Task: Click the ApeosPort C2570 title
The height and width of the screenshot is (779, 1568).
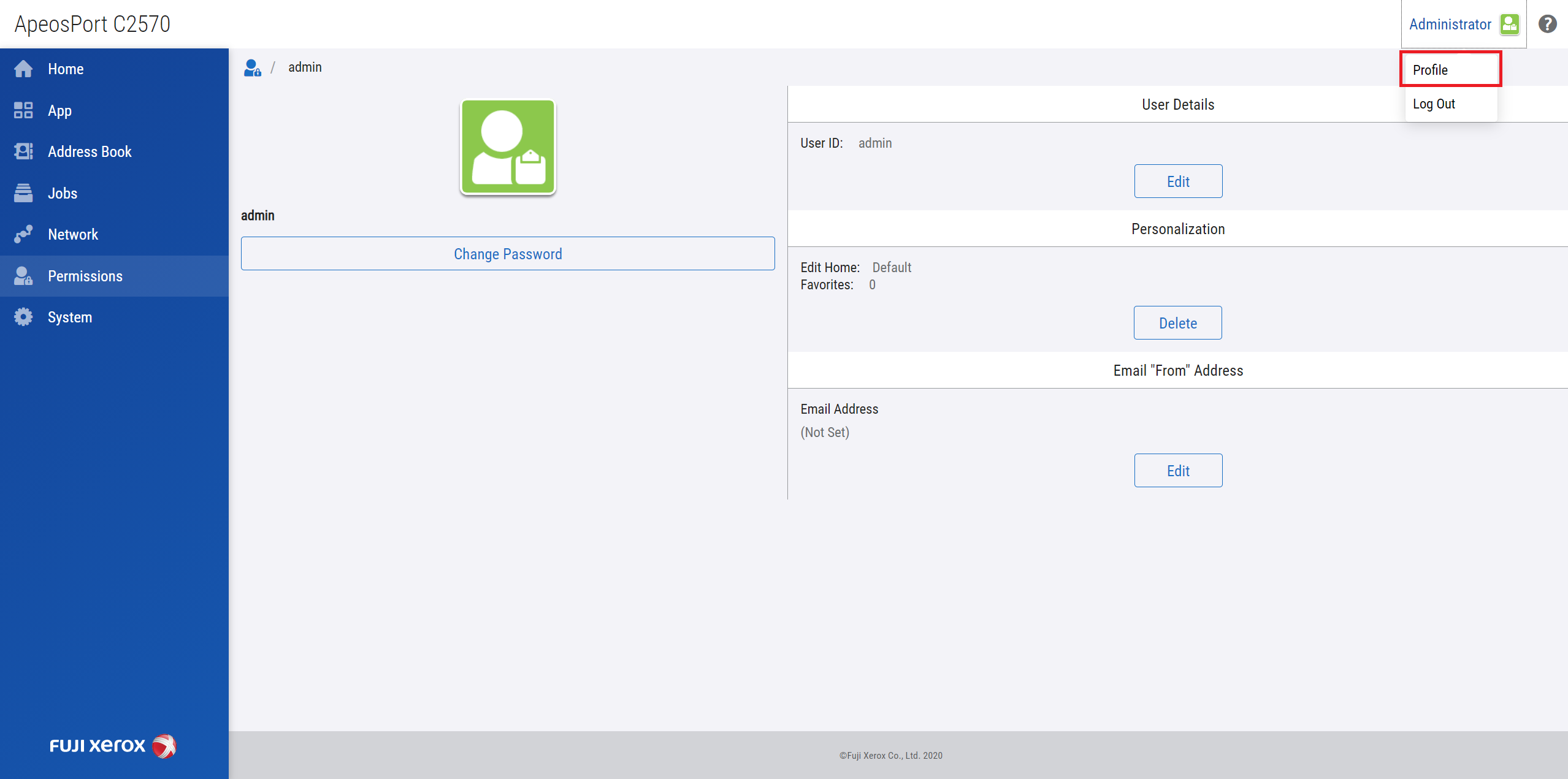Action: [x=93, y=24]
